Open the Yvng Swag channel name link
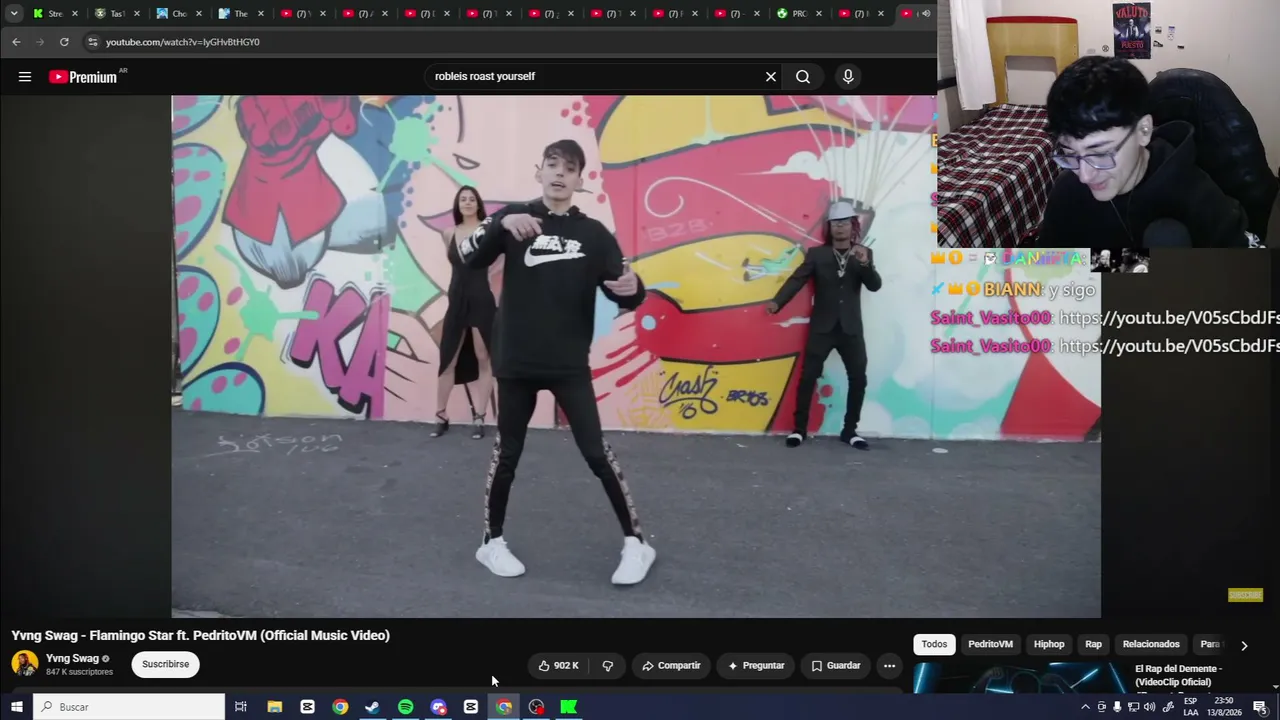Screen dimensions: 1280x720 pos(73,659)
